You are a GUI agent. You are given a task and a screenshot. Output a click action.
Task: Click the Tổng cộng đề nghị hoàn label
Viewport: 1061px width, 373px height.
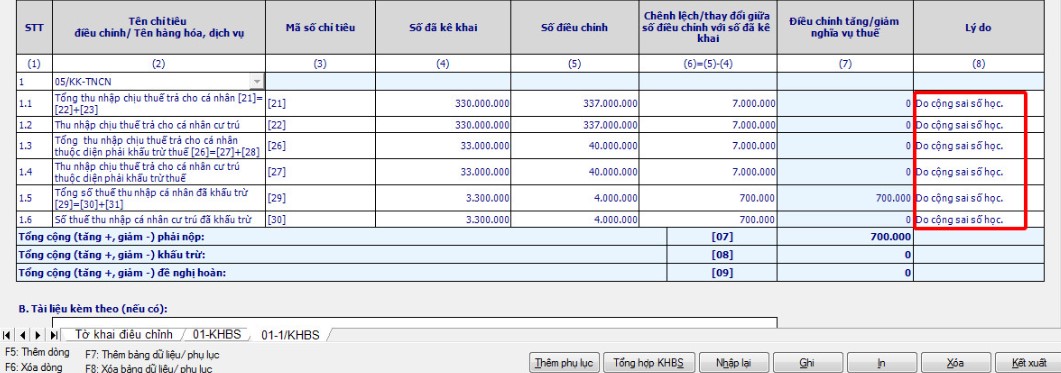click(122, 272)
